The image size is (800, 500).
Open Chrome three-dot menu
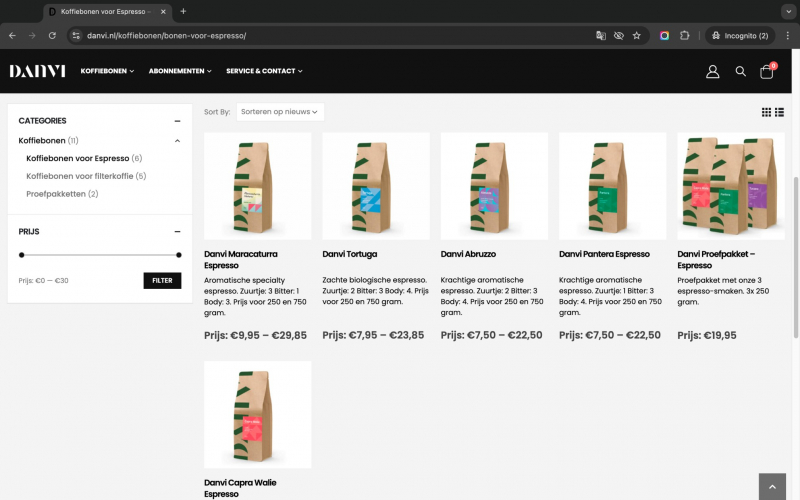(787, 36)
